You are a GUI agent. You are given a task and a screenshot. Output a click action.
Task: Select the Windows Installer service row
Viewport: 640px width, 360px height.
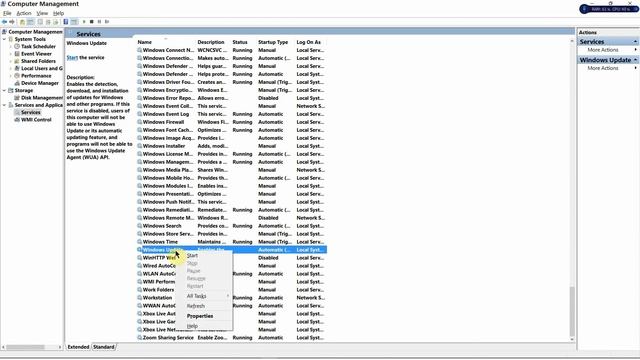pyautogui.click(x=231, y=146)
